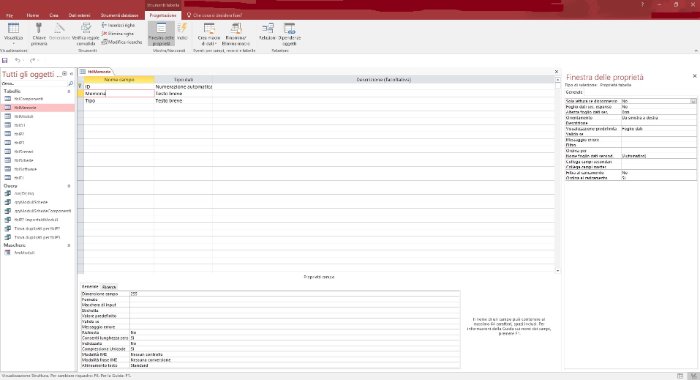Select the first table under Tabelle

click(38, 99)
